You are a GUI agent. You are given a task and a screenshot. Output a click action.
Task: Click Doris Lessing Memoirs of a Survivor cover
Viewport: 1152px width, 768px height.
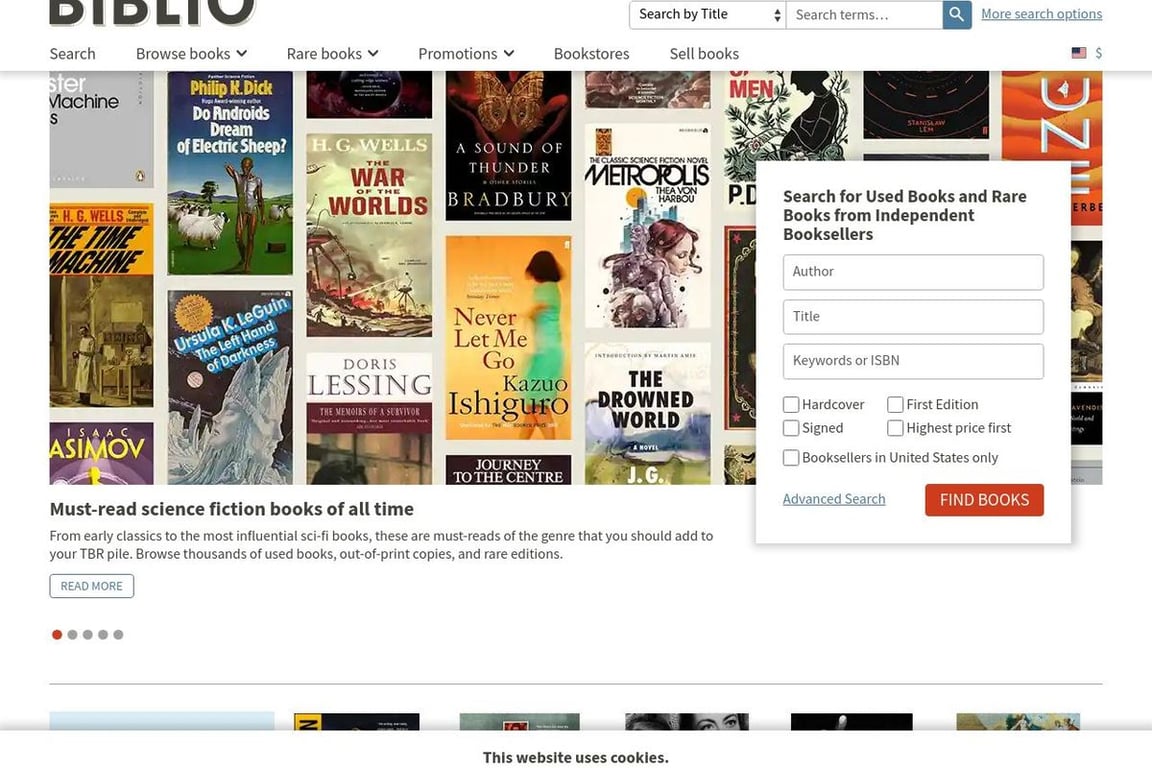[x=369, y=418]
